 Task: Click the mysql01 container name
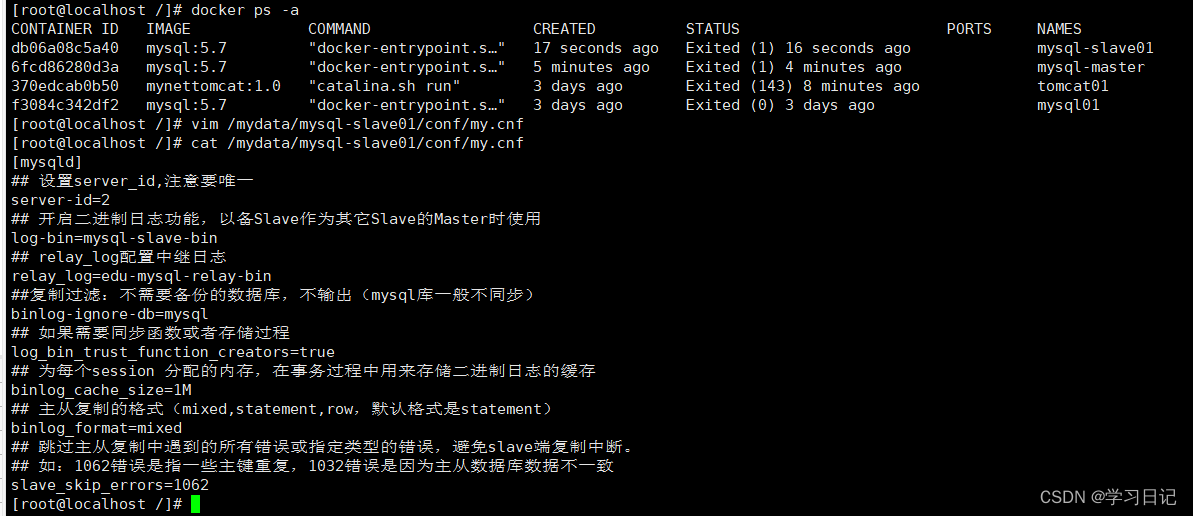coord(1068,105)
